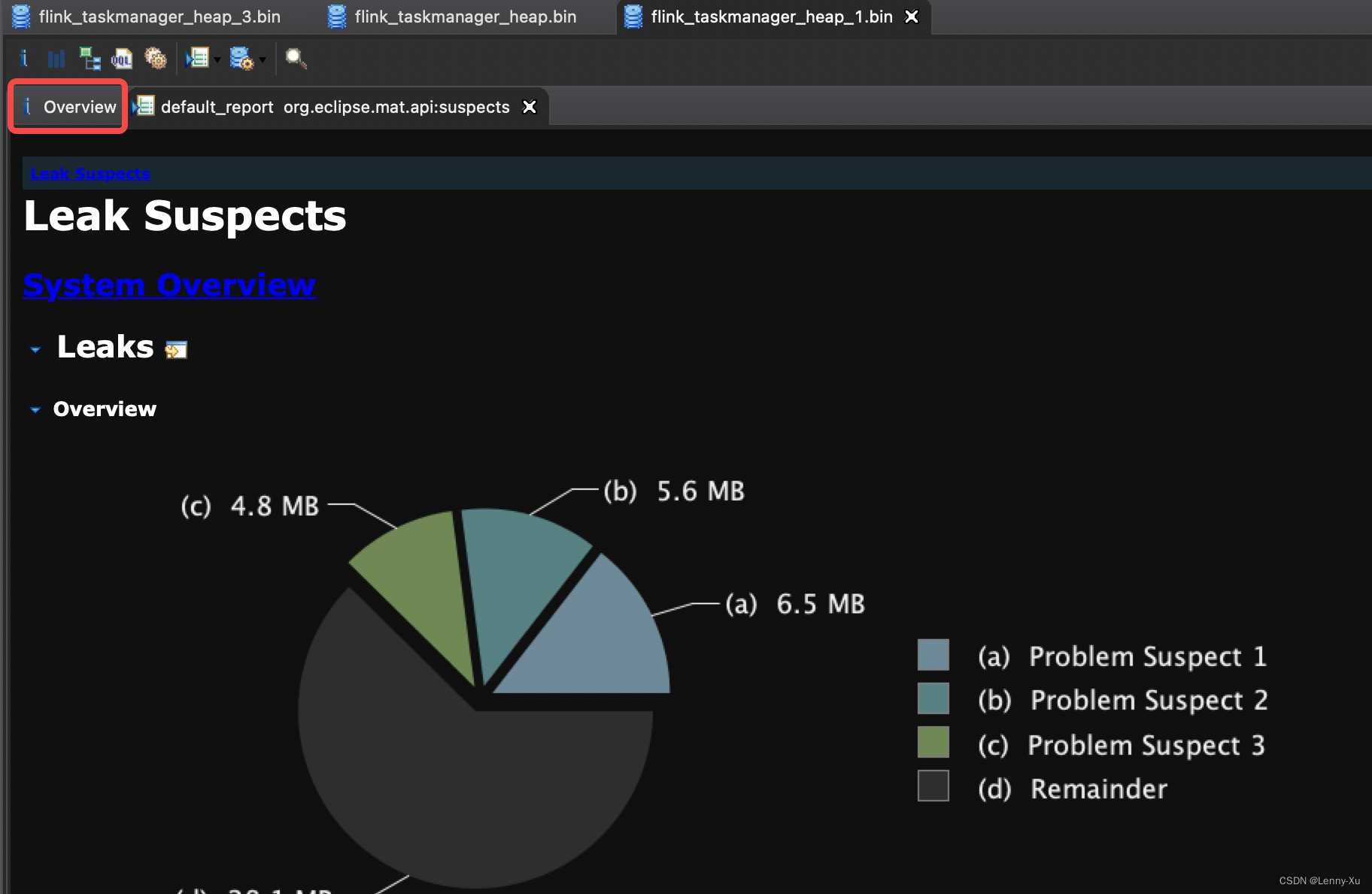Open the System Overview link

pyautogui.click(x=169, y=285)
